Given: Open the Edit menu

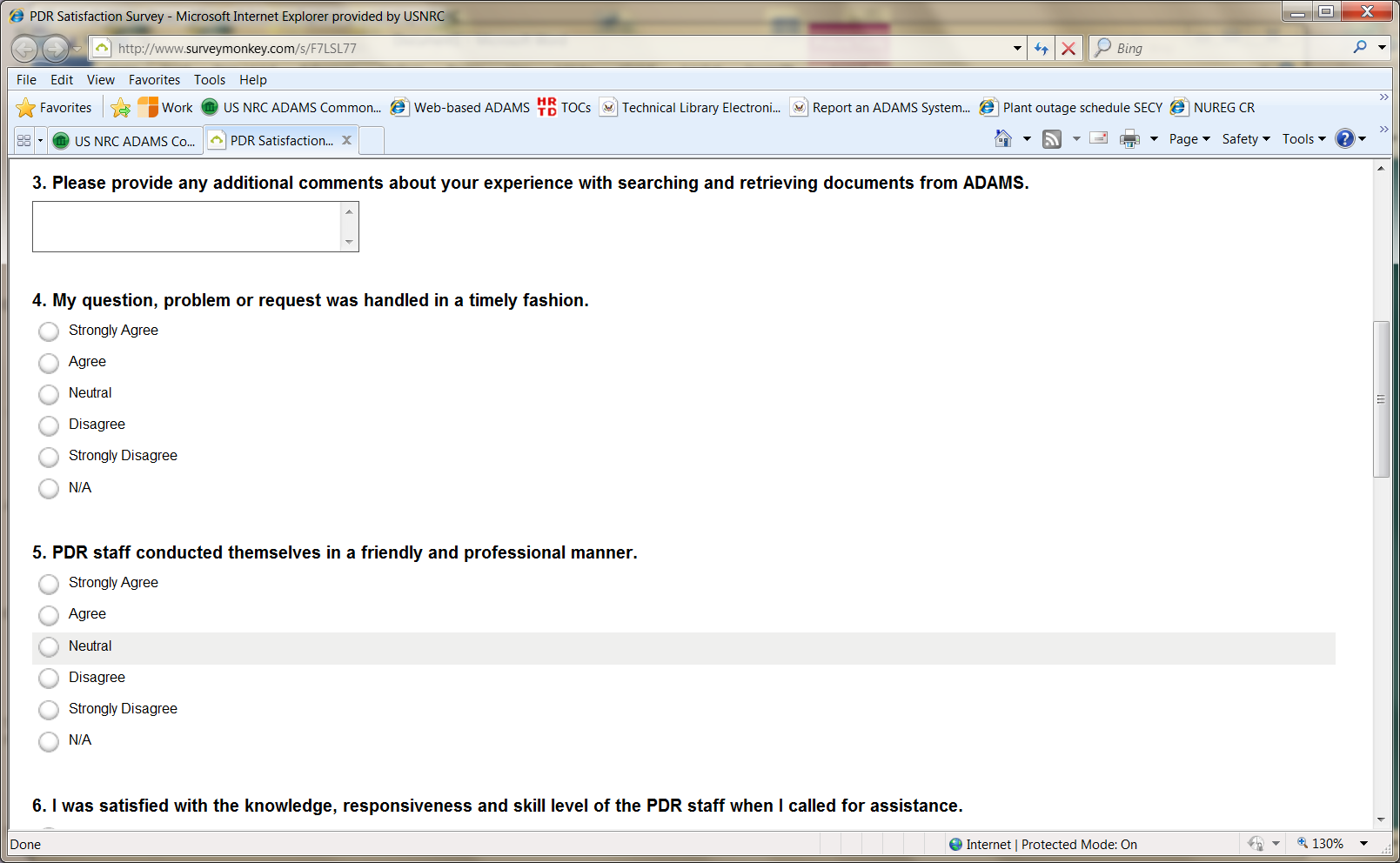Looking at the screenshot, I should click(62, 80).
